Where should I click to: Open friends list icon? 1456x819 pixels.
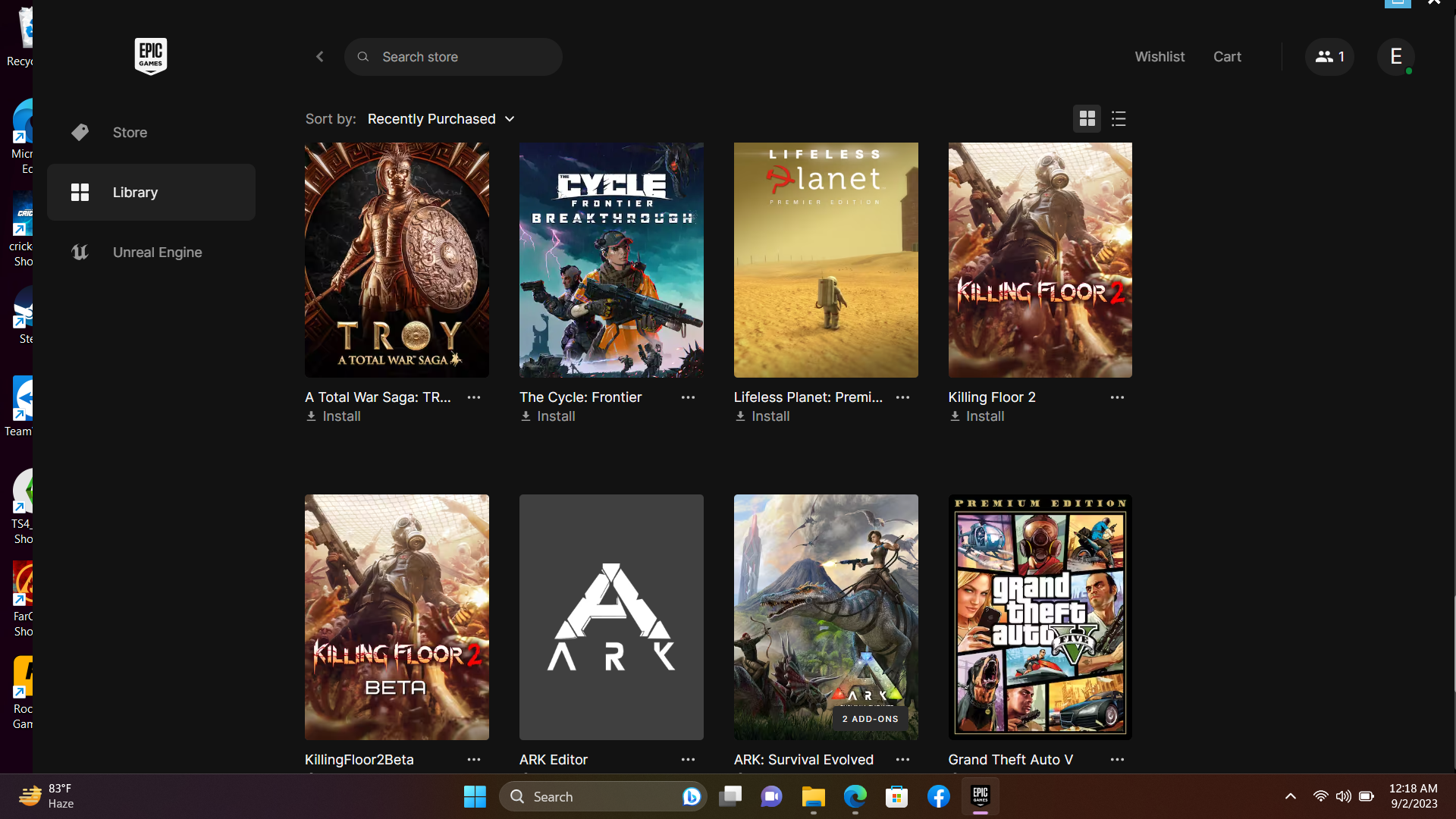pos(1329,57)
